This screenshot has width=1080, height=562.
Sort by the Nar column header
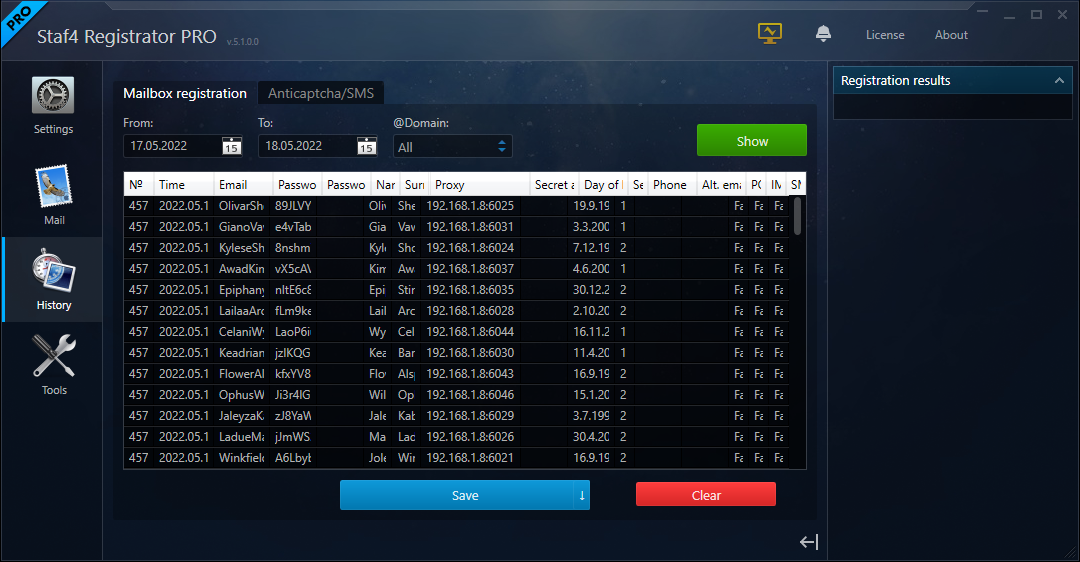click(x=386, y=185)
